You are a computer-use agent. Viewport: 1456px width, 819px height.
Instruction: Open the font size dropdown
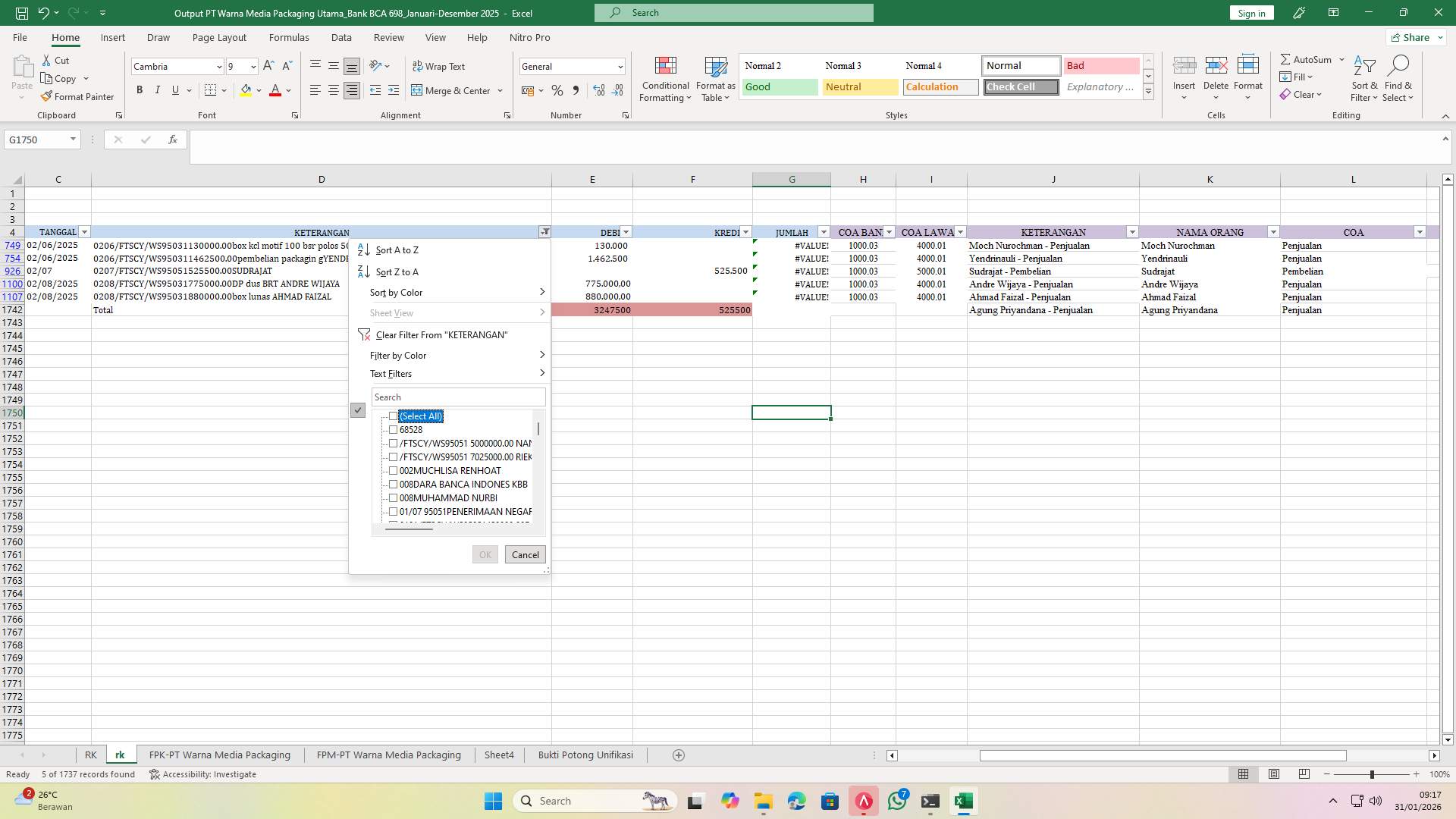(x=253, y=67)
